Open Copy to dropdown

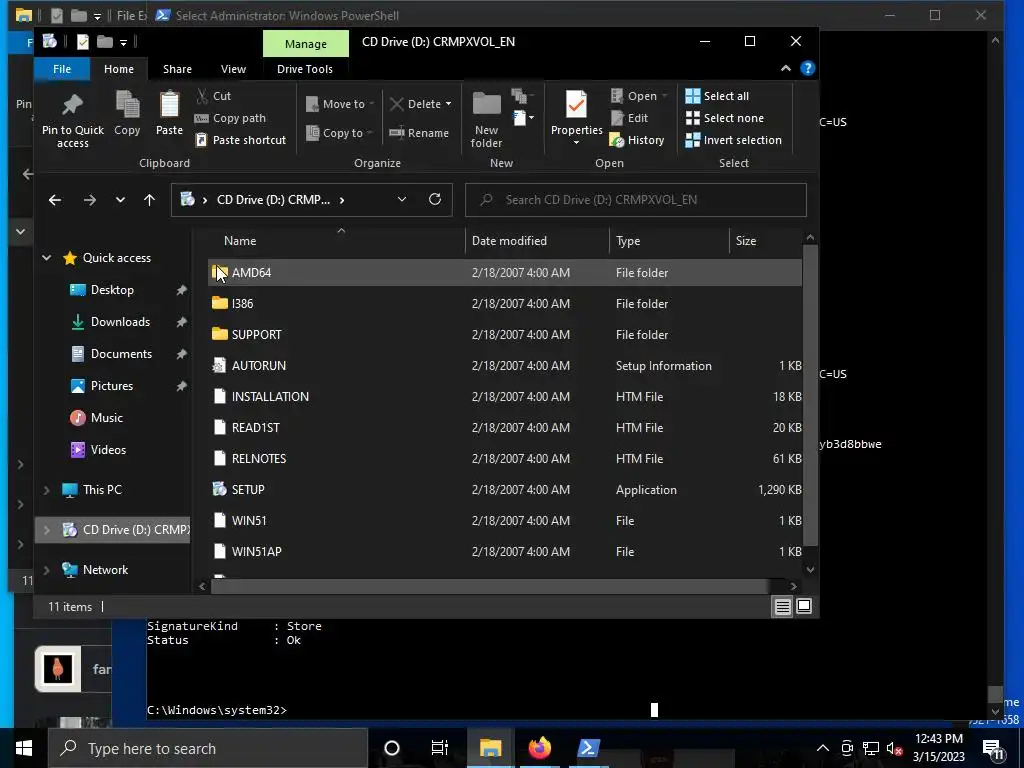340,133
